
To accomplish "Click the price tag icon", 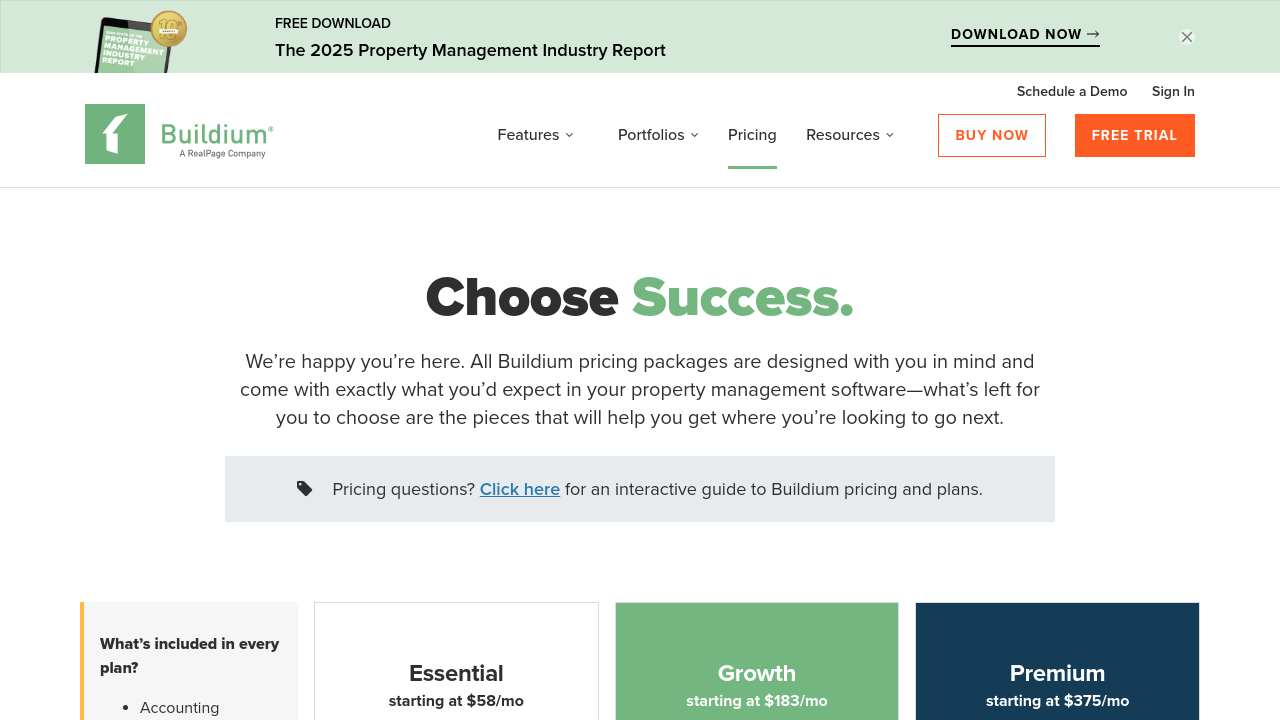I will coord(305,489).
